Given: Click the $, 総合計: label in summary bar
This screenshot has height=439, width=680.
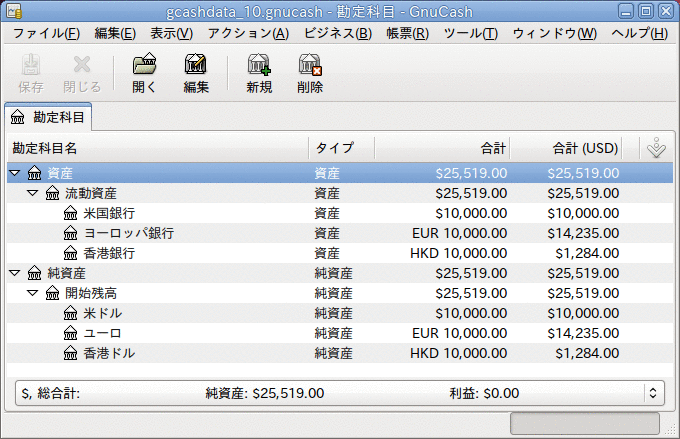Looking at the screenshot, I should click(x=50, y=393).
